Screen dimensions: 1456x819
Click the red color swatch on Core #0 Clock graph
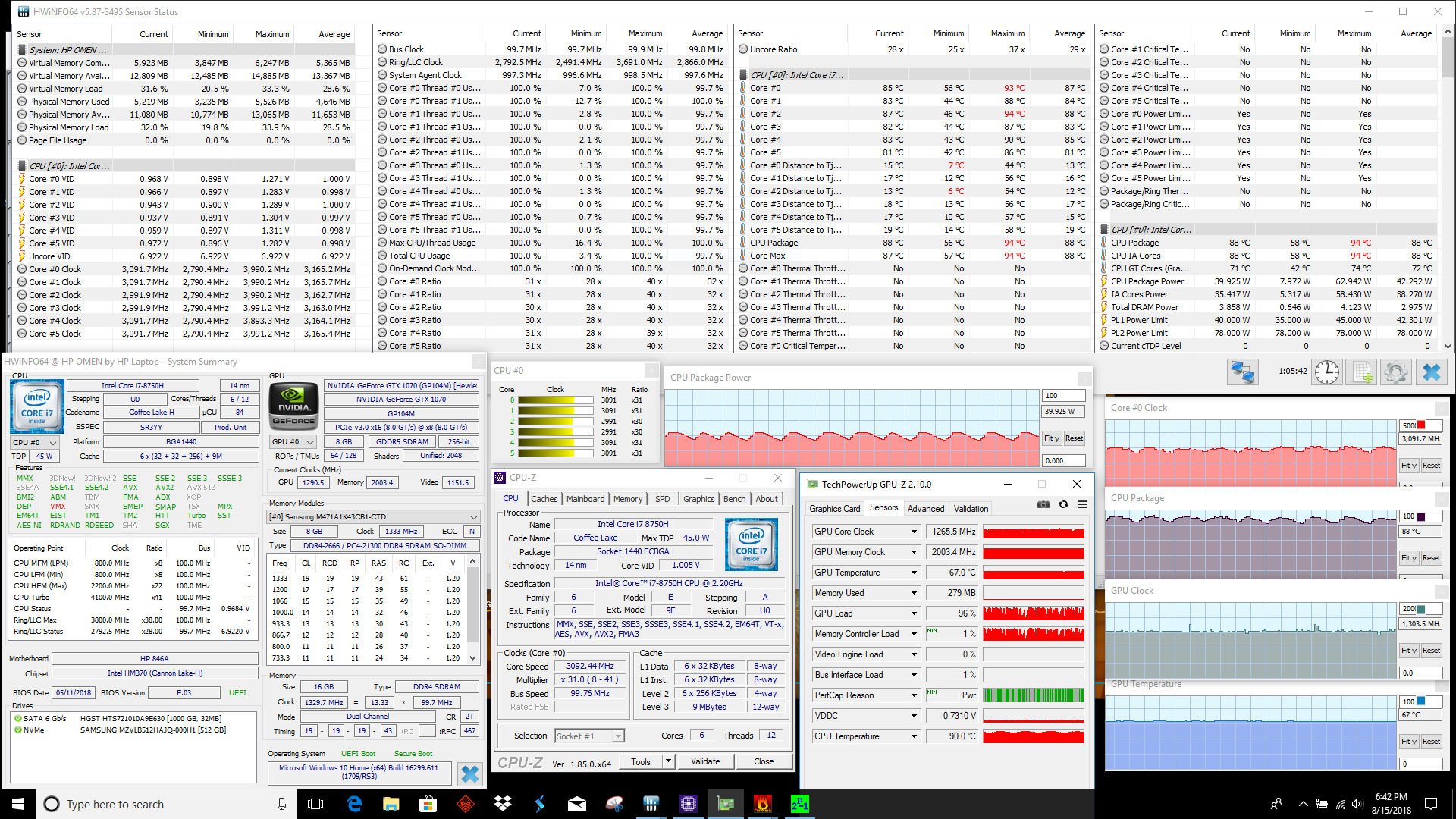click(1421, 425)
